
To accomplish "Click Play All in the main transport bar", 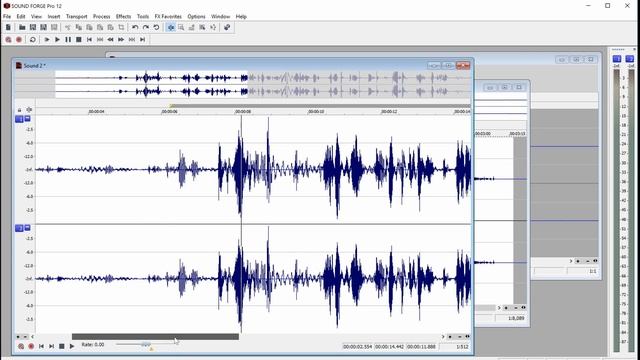I will (47, 40).
